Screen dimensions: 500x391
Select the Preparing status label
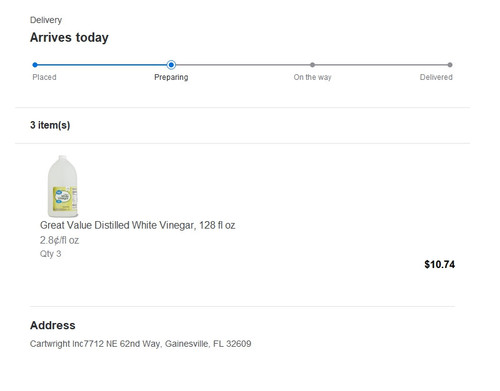point(171,77)
